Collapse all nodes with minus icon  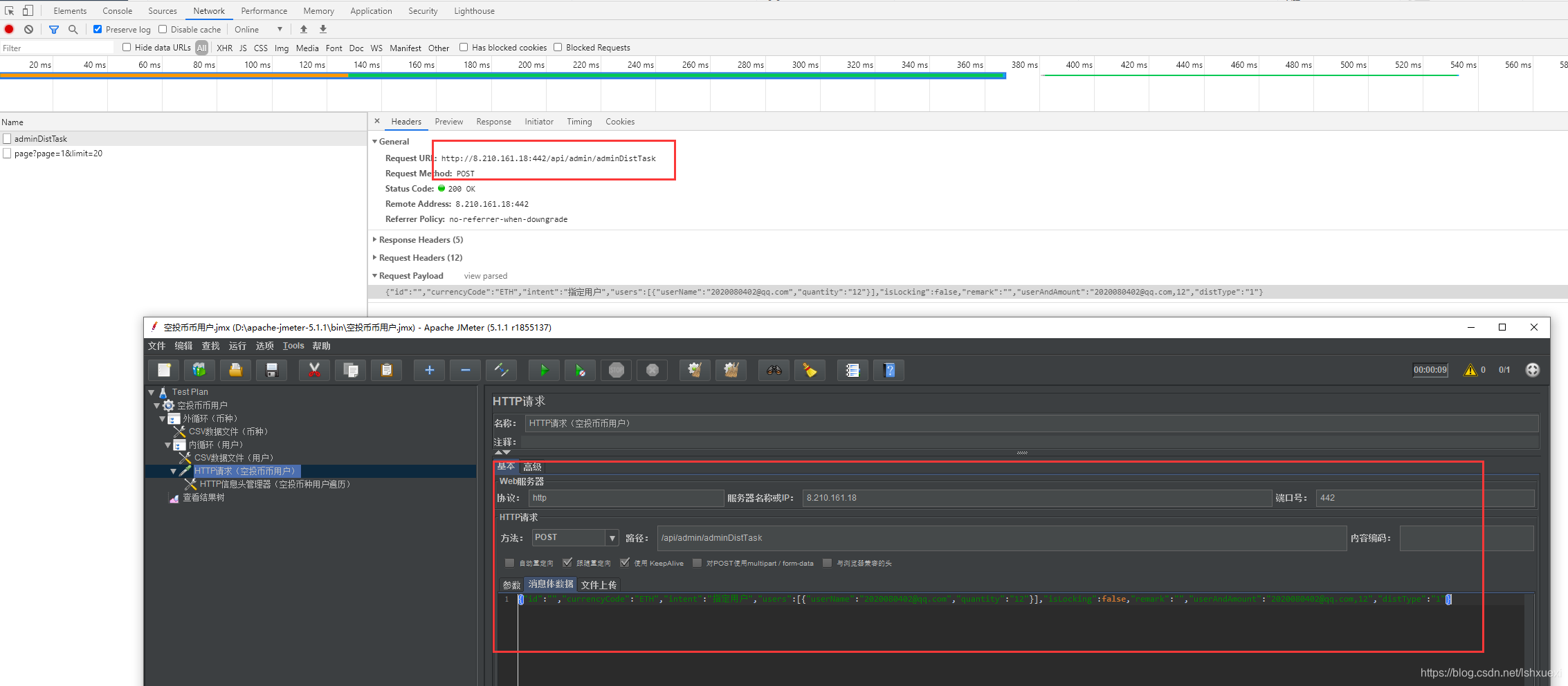[465, 370]
